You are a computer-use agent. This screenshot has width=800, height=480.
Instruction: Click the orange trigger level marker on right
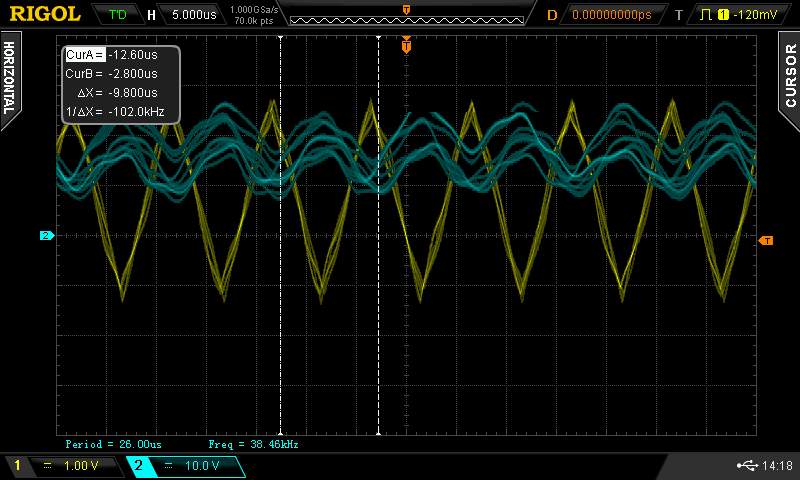765,241
